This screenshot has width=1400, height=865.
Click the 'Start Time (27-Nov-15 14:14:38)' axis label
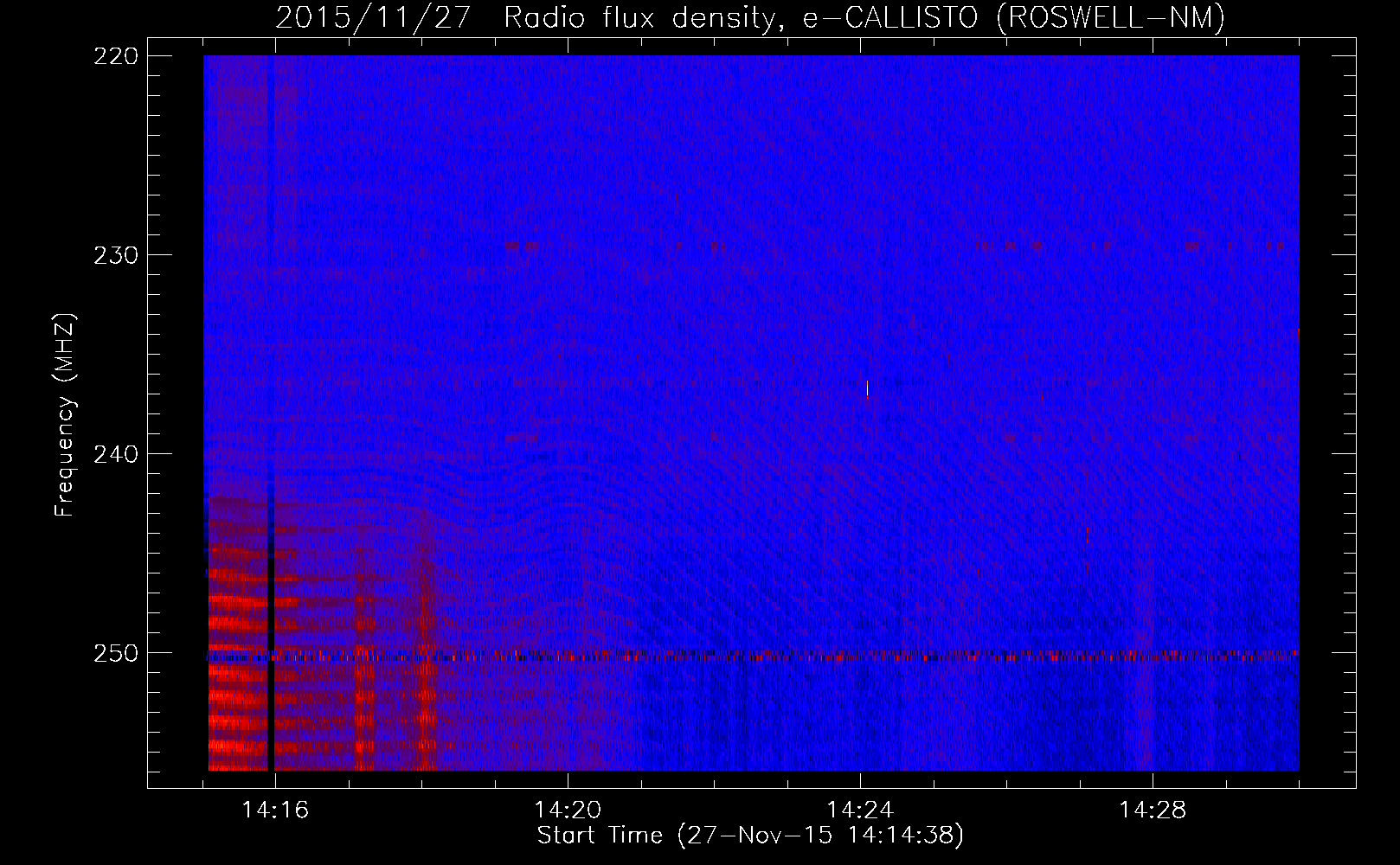750,836
